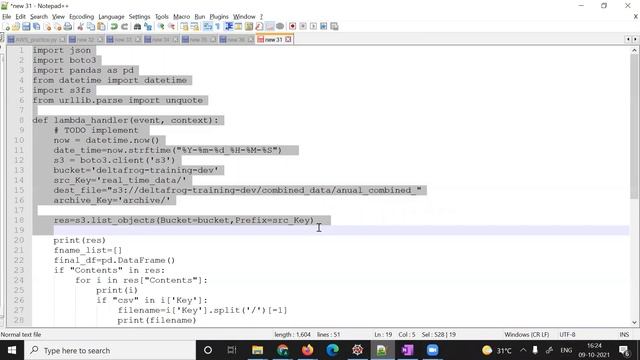Open the Plugins menu
Image resolution: width=640 pixels, height=360 pixels.
tap(219, 17)
